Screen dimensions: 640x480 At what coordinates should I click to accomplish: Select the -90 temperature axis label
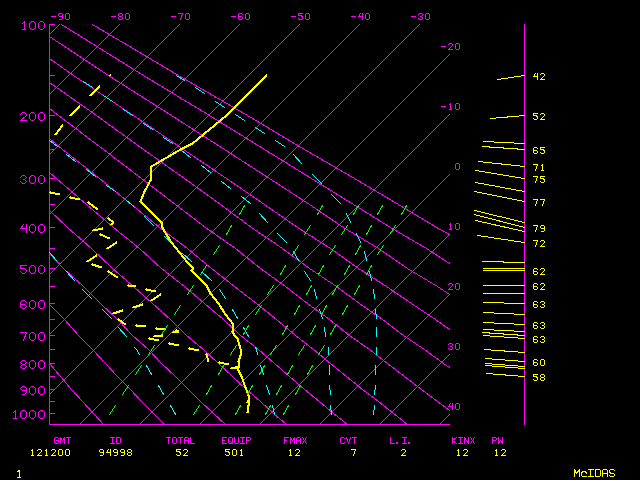click(x=61, y=17)
